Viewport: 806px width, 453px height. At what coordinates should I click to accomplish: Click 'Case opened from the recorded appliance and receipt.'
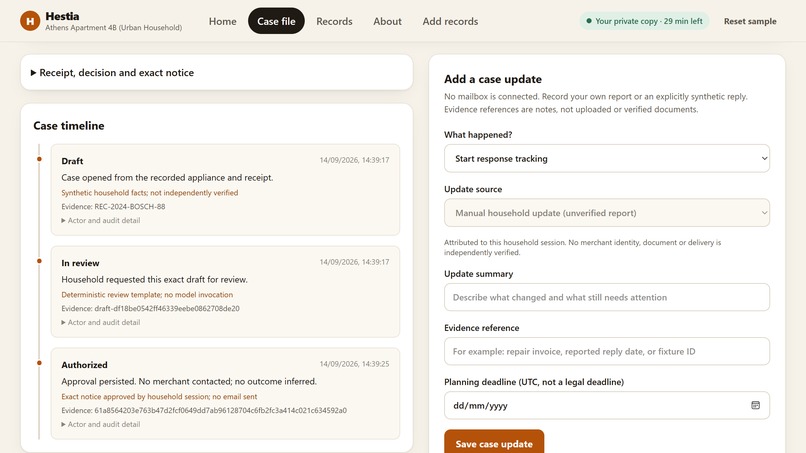(x=167, y=177)
